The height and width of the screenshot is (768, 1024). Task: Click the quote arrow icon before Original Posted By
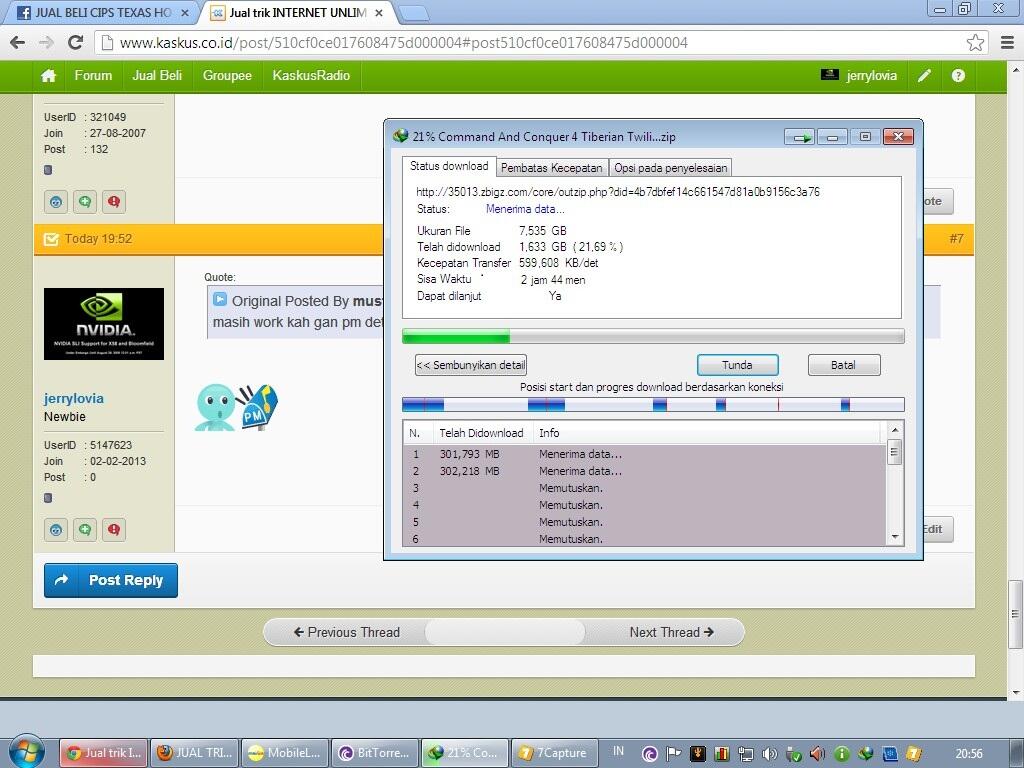coord(220,300)
